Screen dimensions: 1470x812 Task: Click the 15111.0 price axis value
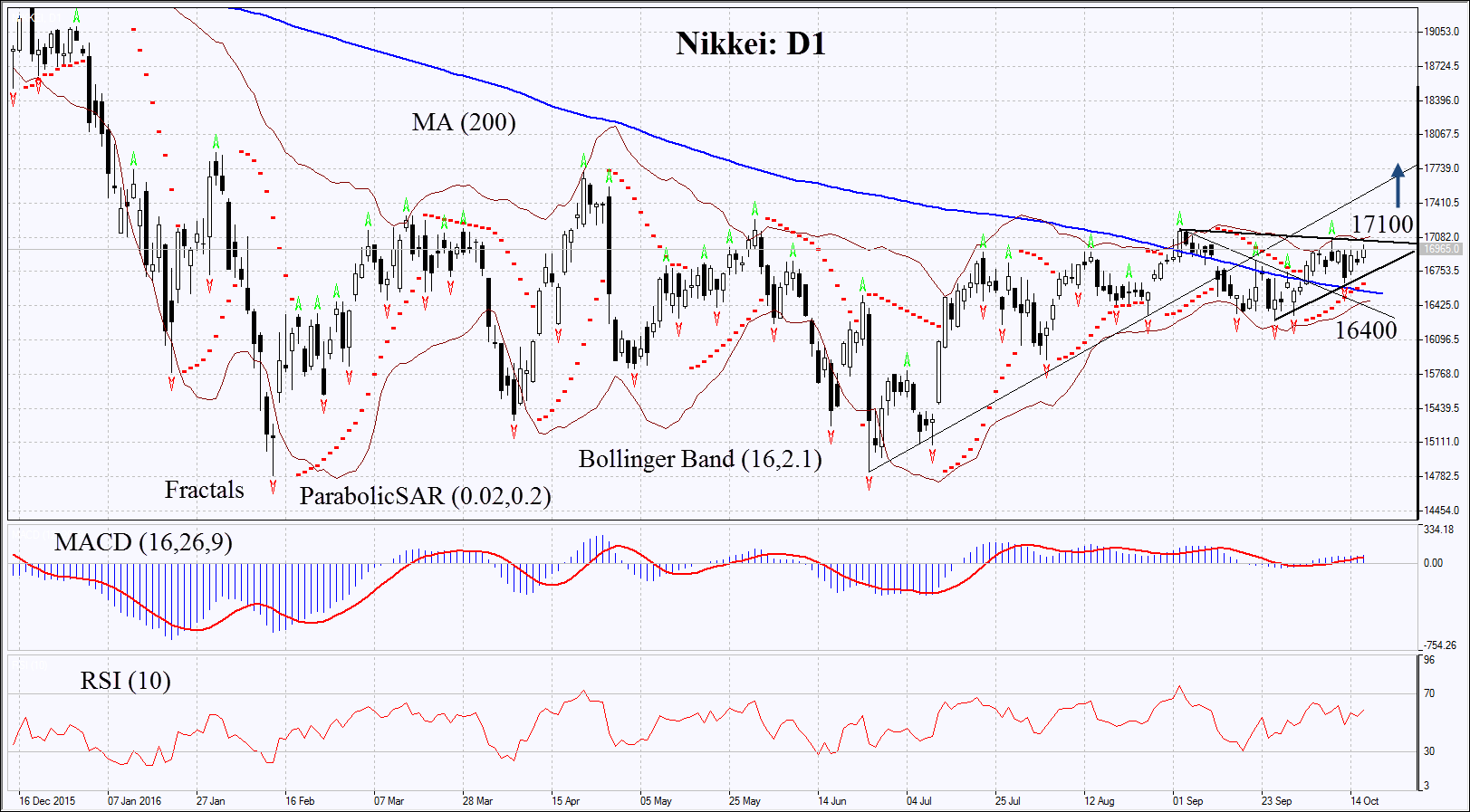tap(1441, 442)
